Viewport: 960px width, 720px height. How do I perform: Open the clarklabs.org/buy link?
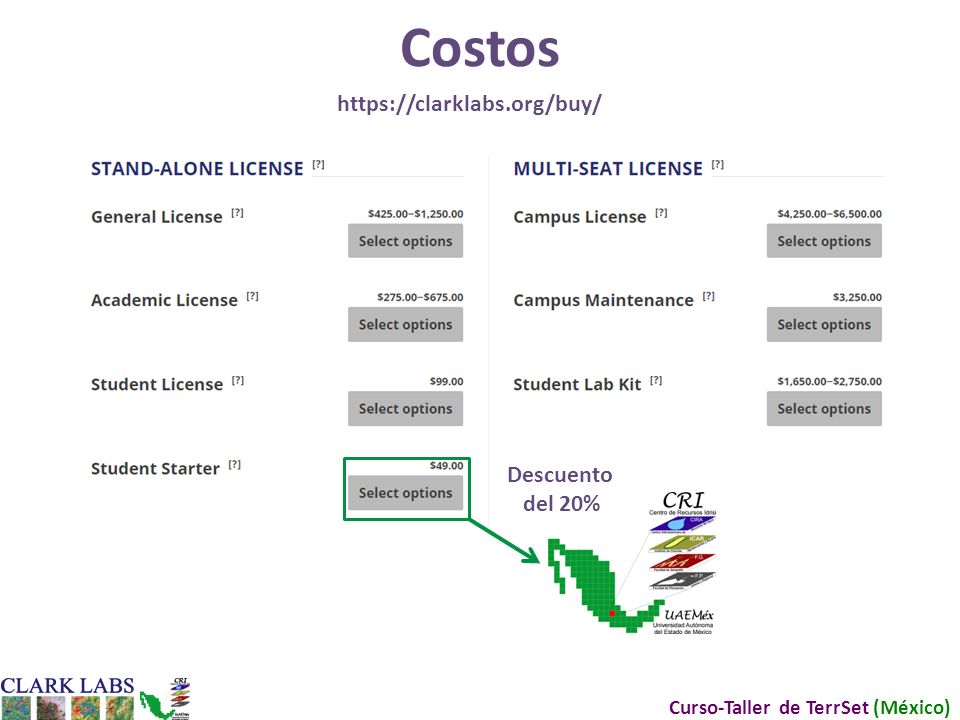click(x=469, y=103)
